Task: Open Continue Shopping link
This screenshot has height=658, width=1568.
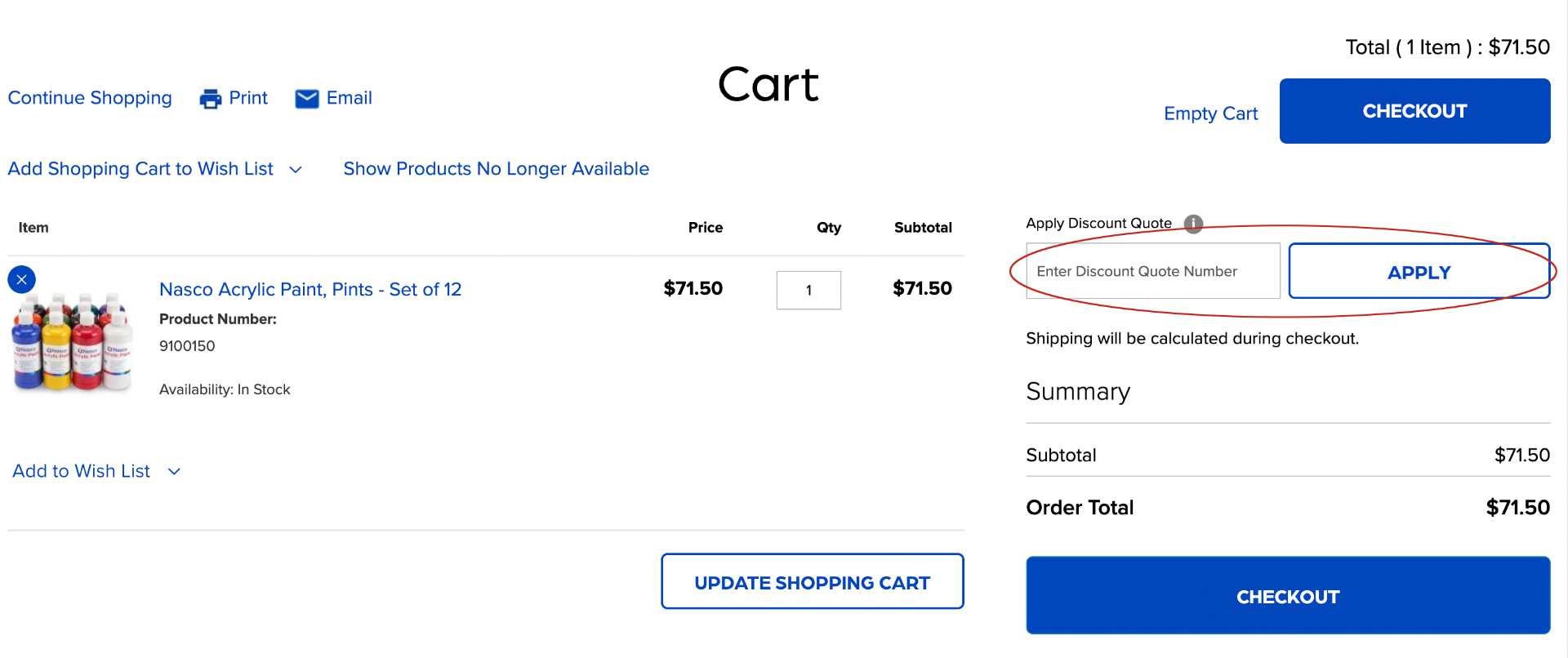Action: click(90, 98)
